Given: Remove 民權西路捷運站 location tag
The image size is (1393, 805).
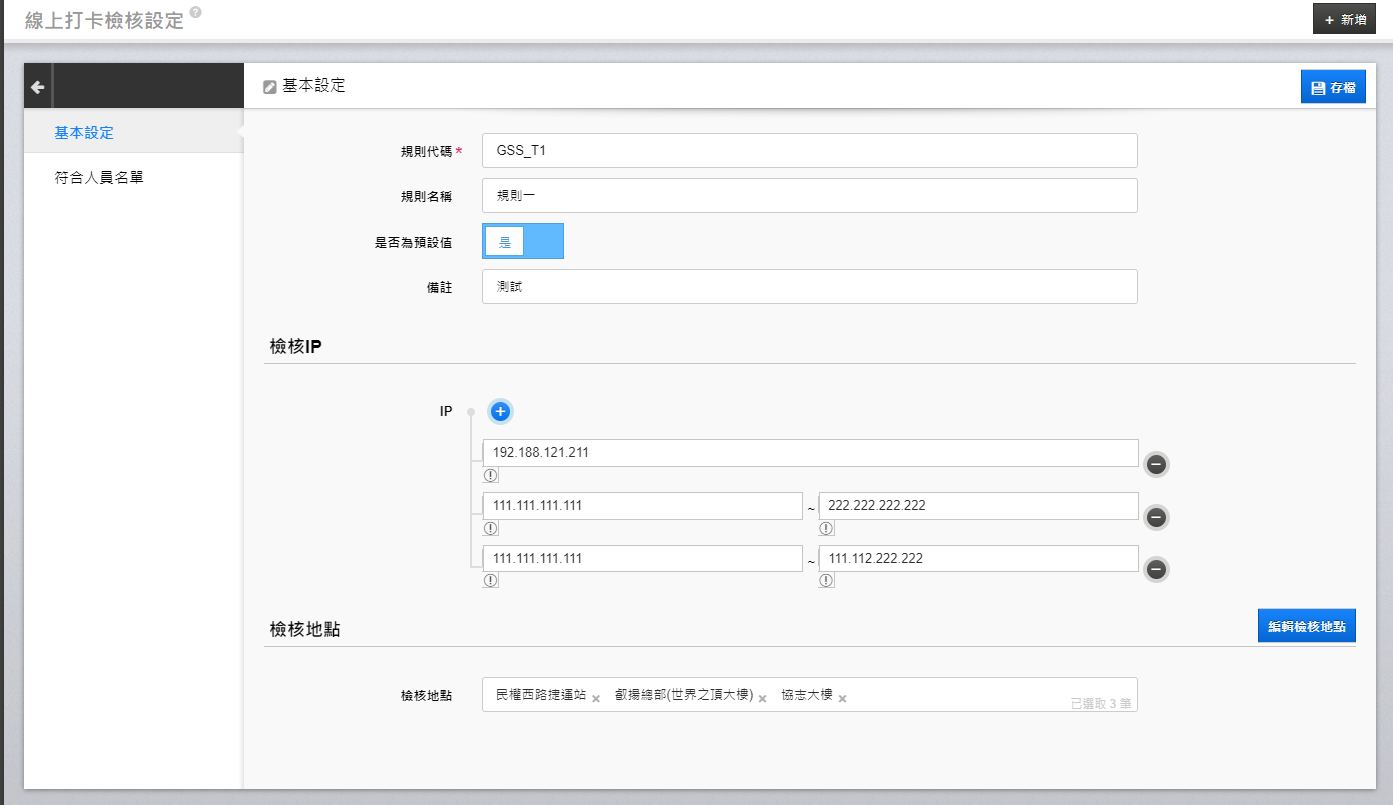Looking at the screenshot, I should tap(596, 698).
